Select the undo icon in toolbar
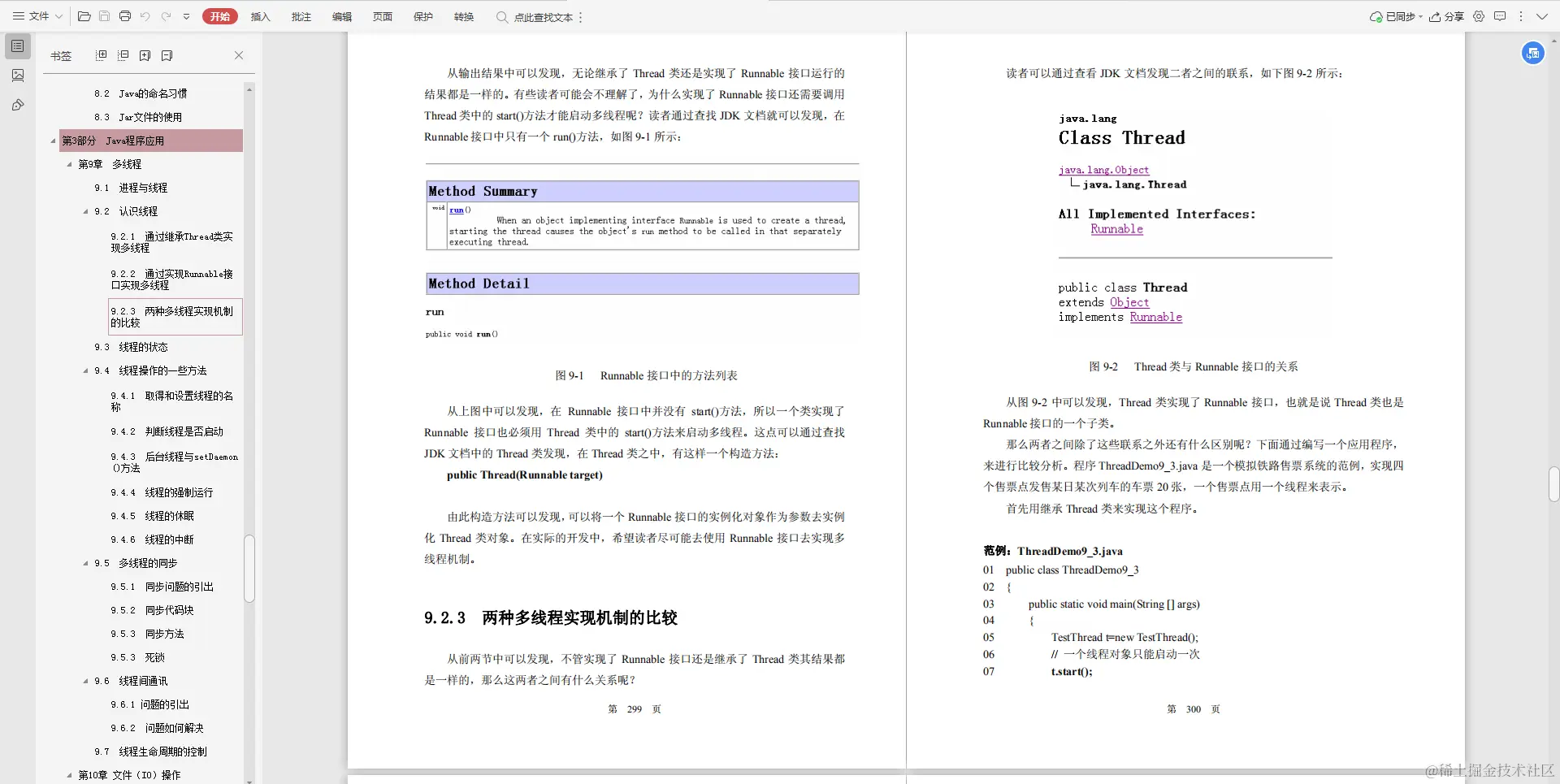This screenshot has height=784, width=1560. pos(145,16)
